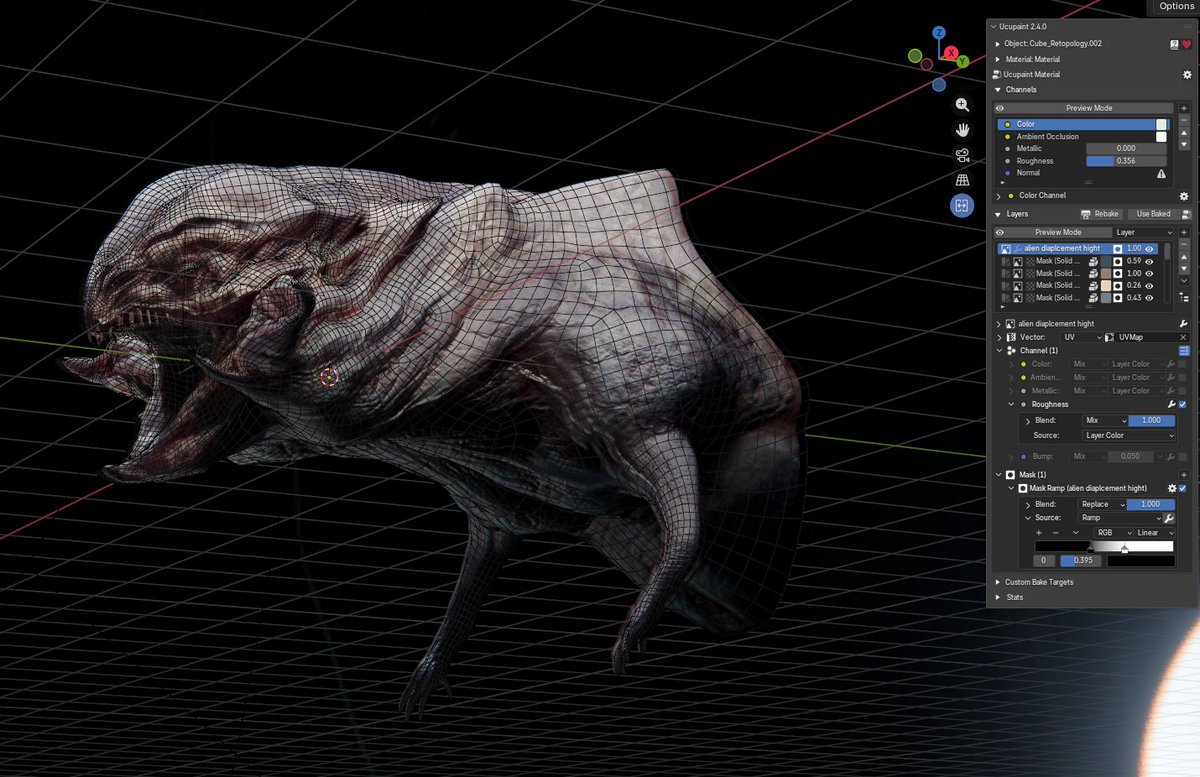Open Ucupaint Material settings gear

(x=1187, y=74)
